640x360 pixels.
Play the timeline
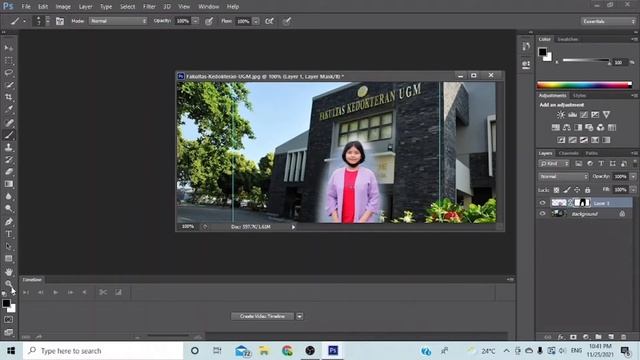pos(56,292)
